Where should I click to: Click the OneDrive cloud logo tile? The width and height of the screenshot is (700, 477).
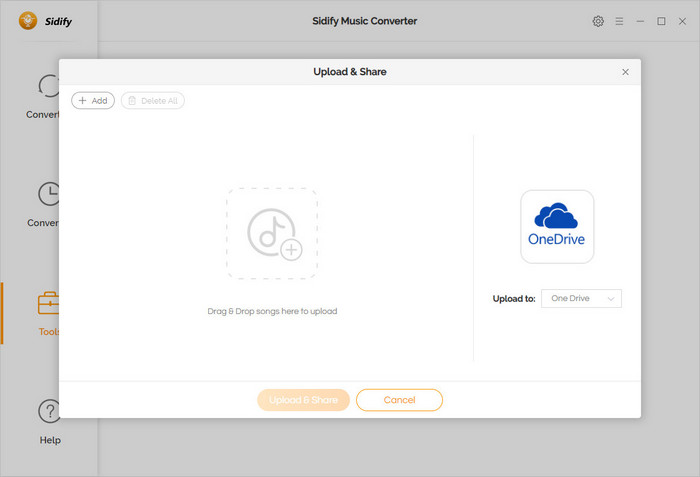(557, 226)
